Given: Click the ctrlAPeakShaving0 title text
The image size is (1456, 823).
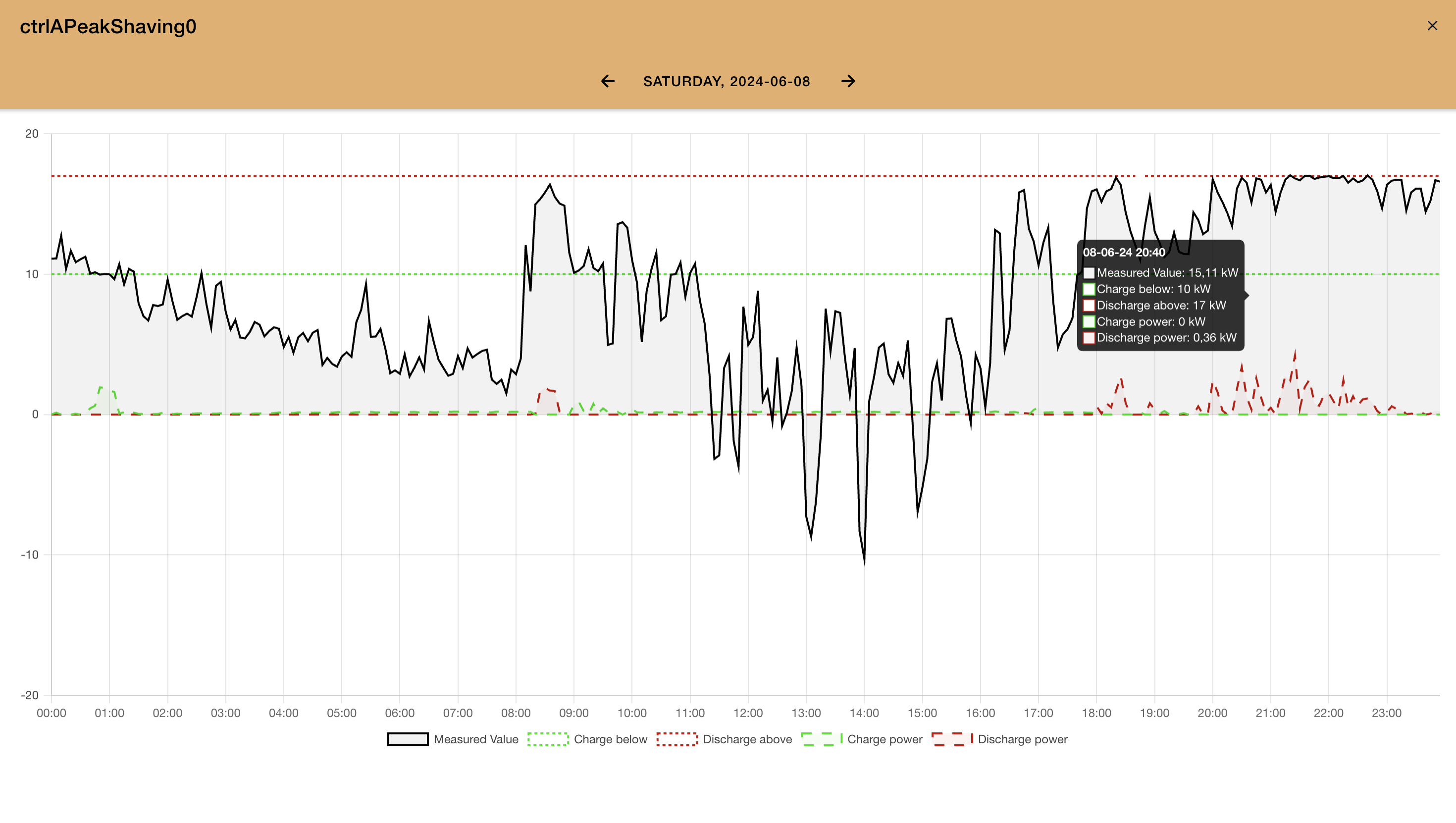Looking at the screenshot, I should [x=108, y=27].
